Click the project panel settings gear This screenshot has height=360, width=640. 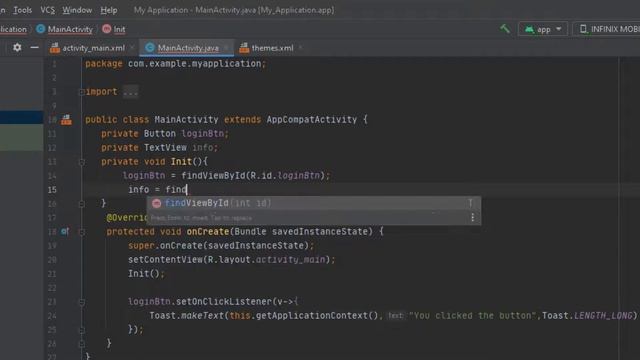(x=17, y=47)
